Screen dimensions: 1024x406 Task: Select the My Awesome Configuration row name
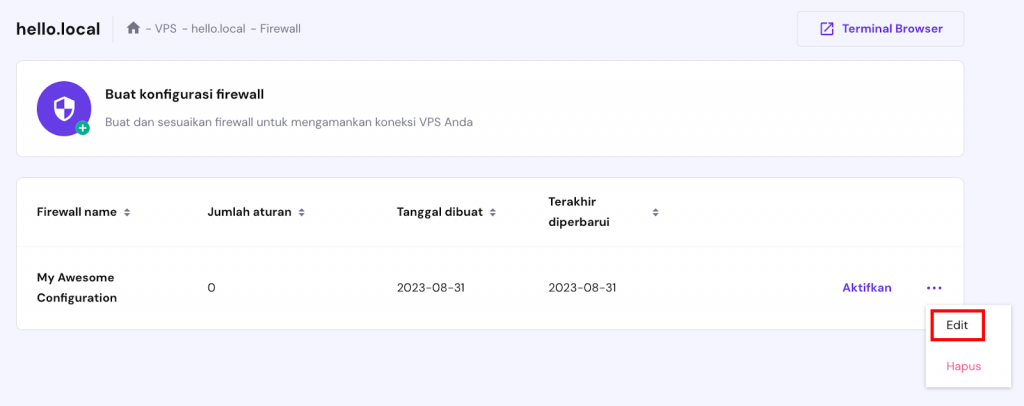click(77, 287)
